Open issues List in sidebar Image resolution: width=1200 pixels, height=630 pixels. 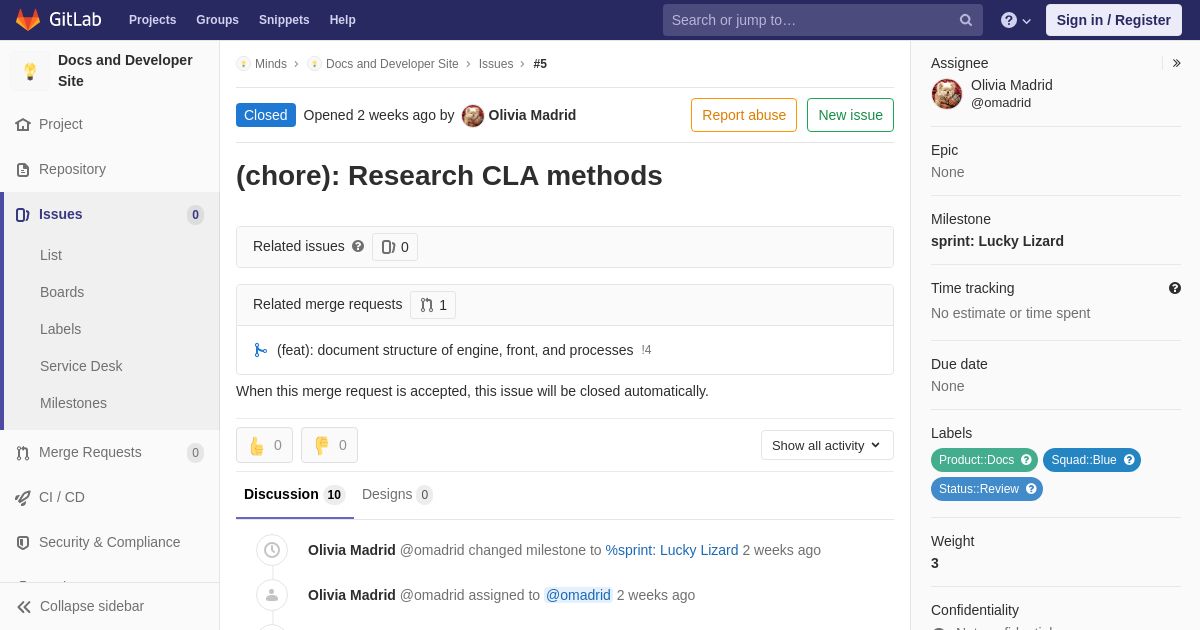51,255
